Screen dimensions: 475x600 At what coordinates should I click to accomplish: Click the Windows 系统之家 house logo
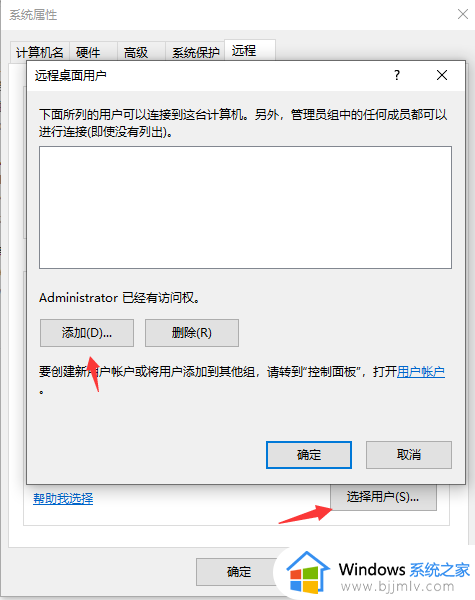click(x=308, y=572)
